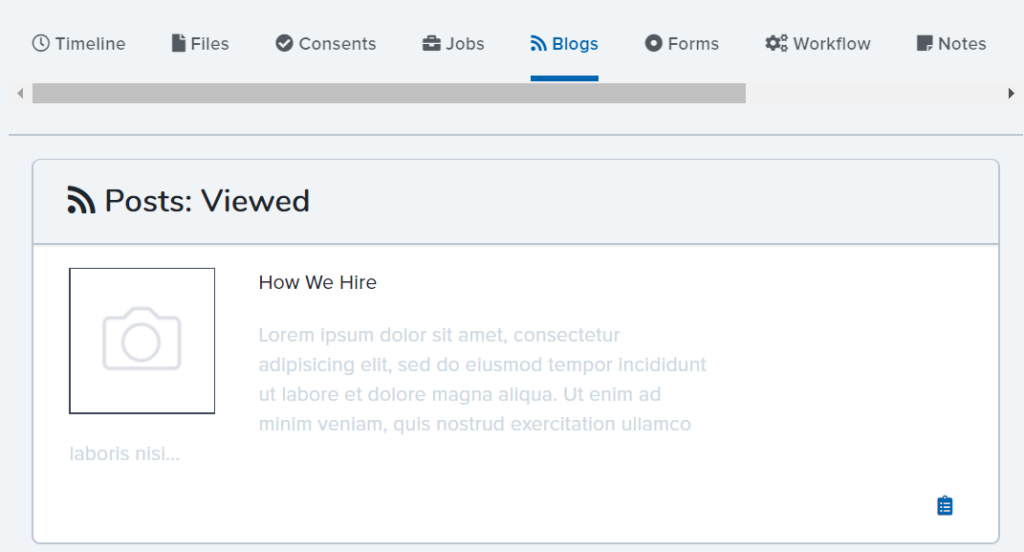
Task: Click the clock icon beside Timeline
Action: coord(40,43)
